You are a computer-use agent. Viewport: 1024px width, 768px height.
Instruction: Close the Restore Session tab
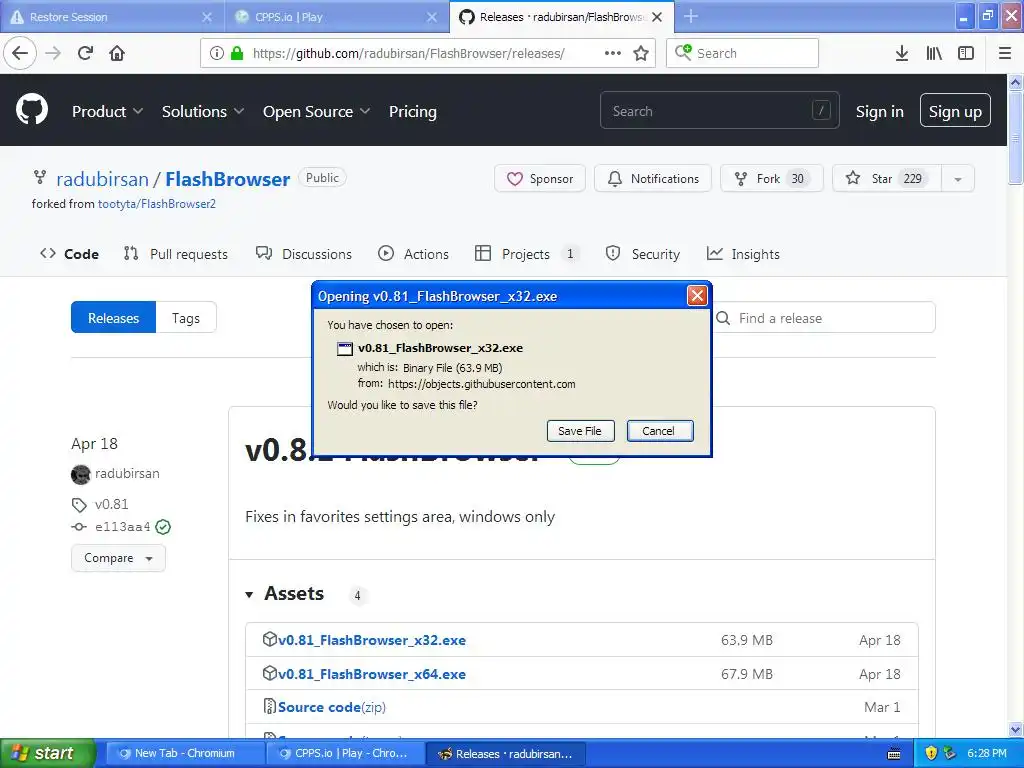click(207, 17)
